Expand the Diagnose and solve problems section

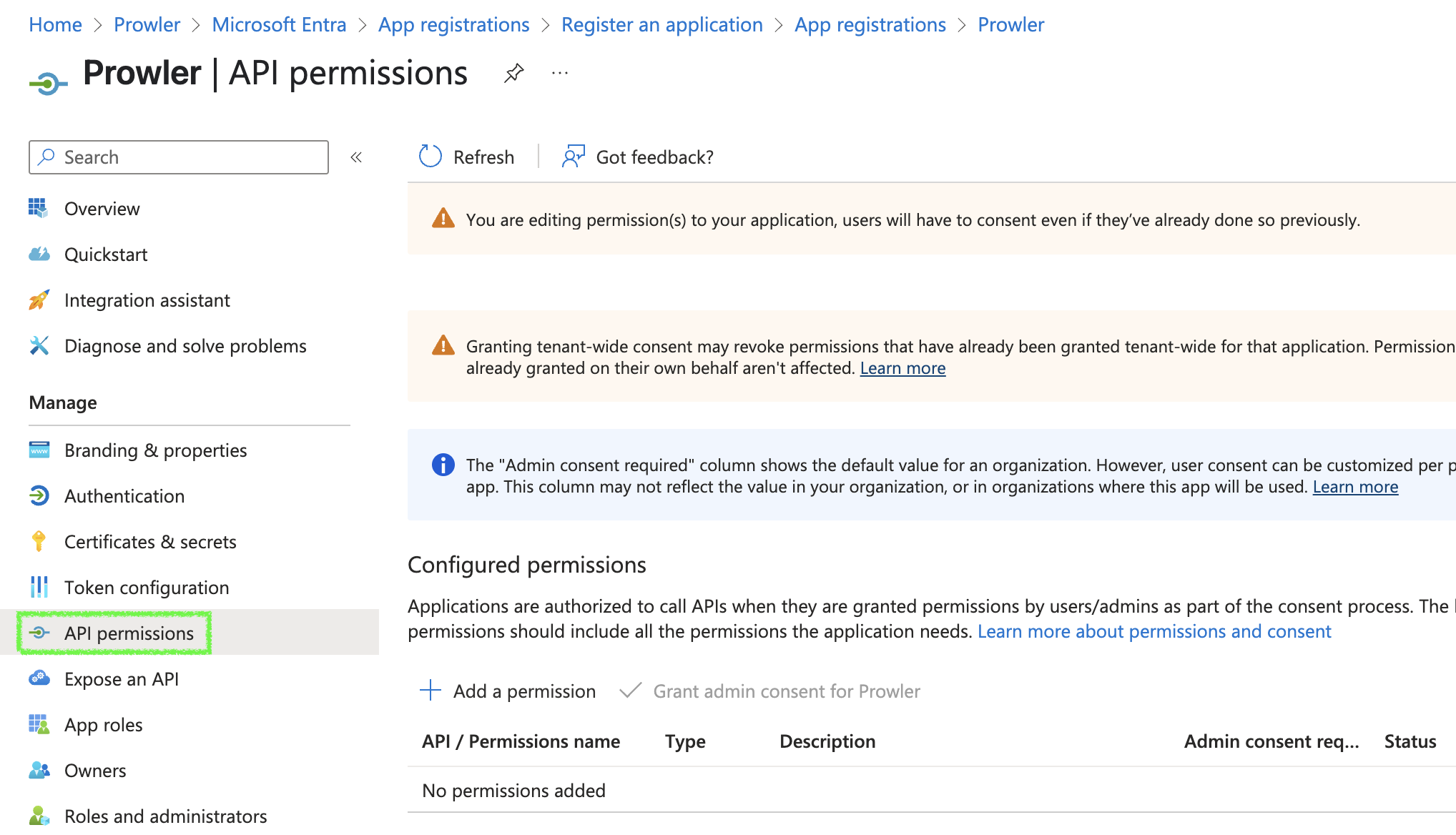[185, 346]
